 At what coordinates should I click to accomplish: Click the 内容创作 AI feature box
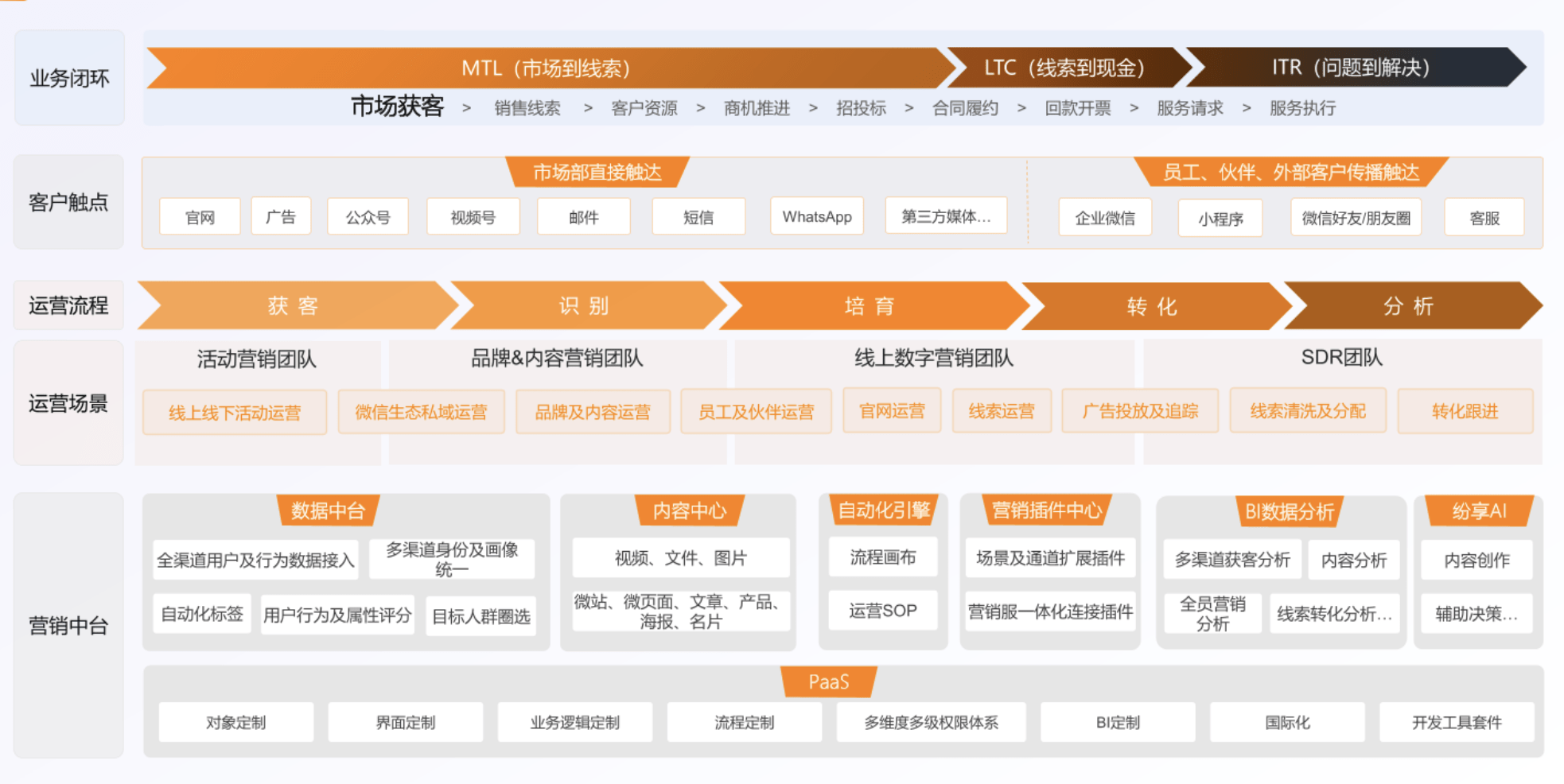(x=1476, y=560)
